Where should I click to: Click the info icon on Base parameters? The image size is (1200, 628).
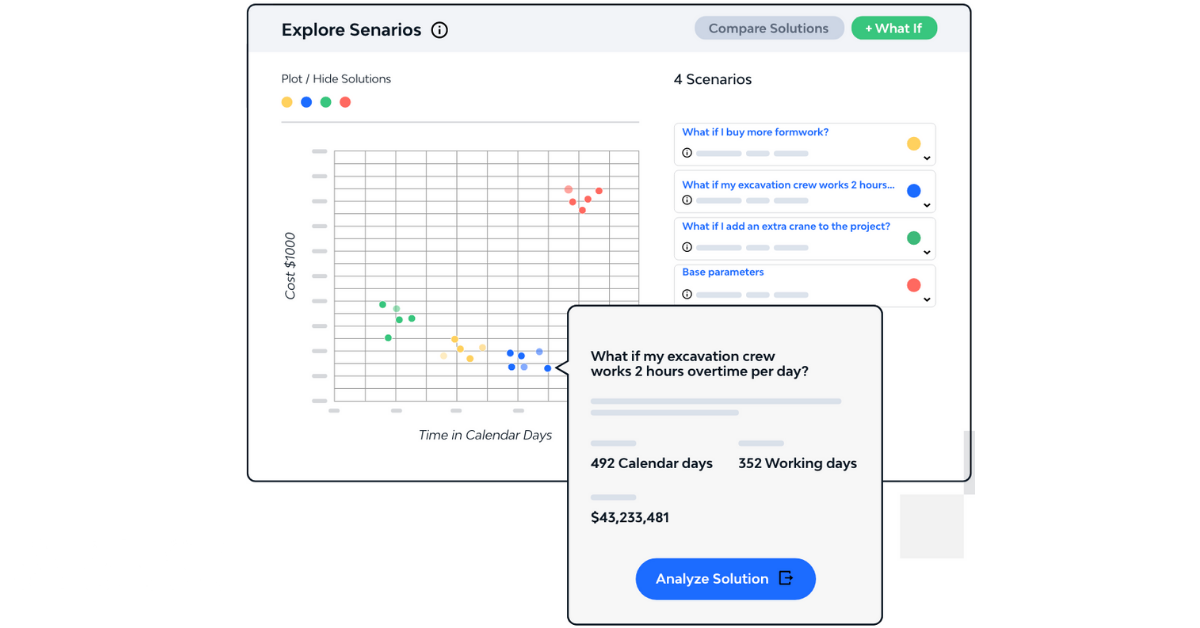(689, 294)
